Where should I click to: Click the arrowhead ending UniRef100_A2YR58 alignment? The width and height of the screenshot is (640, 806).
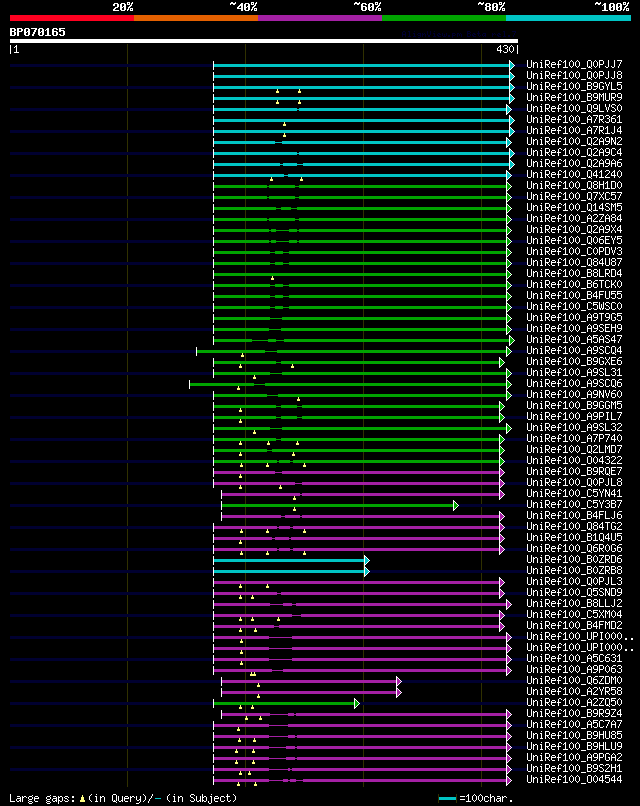399,692
